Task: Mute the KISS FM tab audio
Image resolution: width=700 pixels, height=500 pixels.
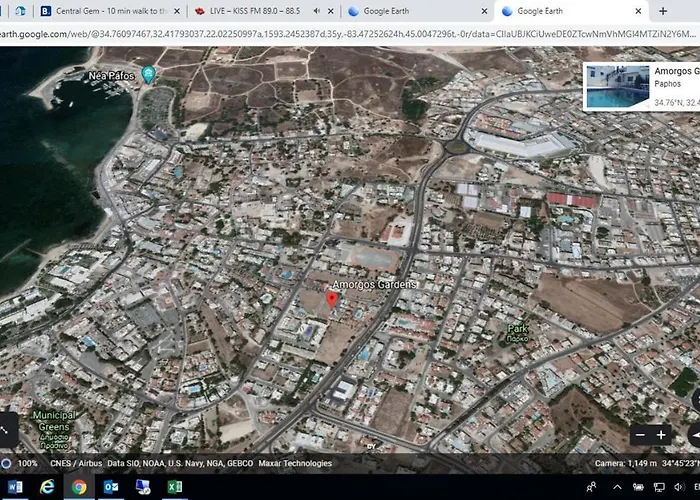Action: pos(317,11)
